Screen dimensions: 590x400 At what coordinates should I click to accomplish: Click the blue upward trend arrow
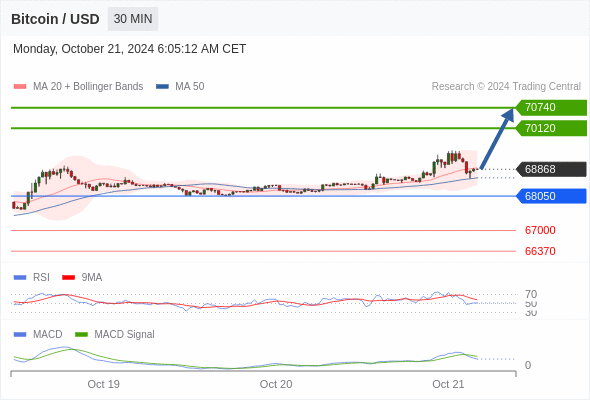point(497,138)
